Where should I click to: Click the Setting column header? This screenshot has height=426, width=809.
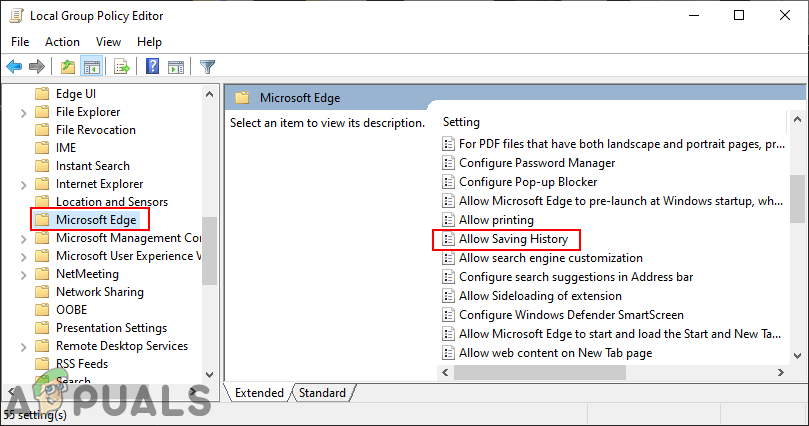pos(462,122)
